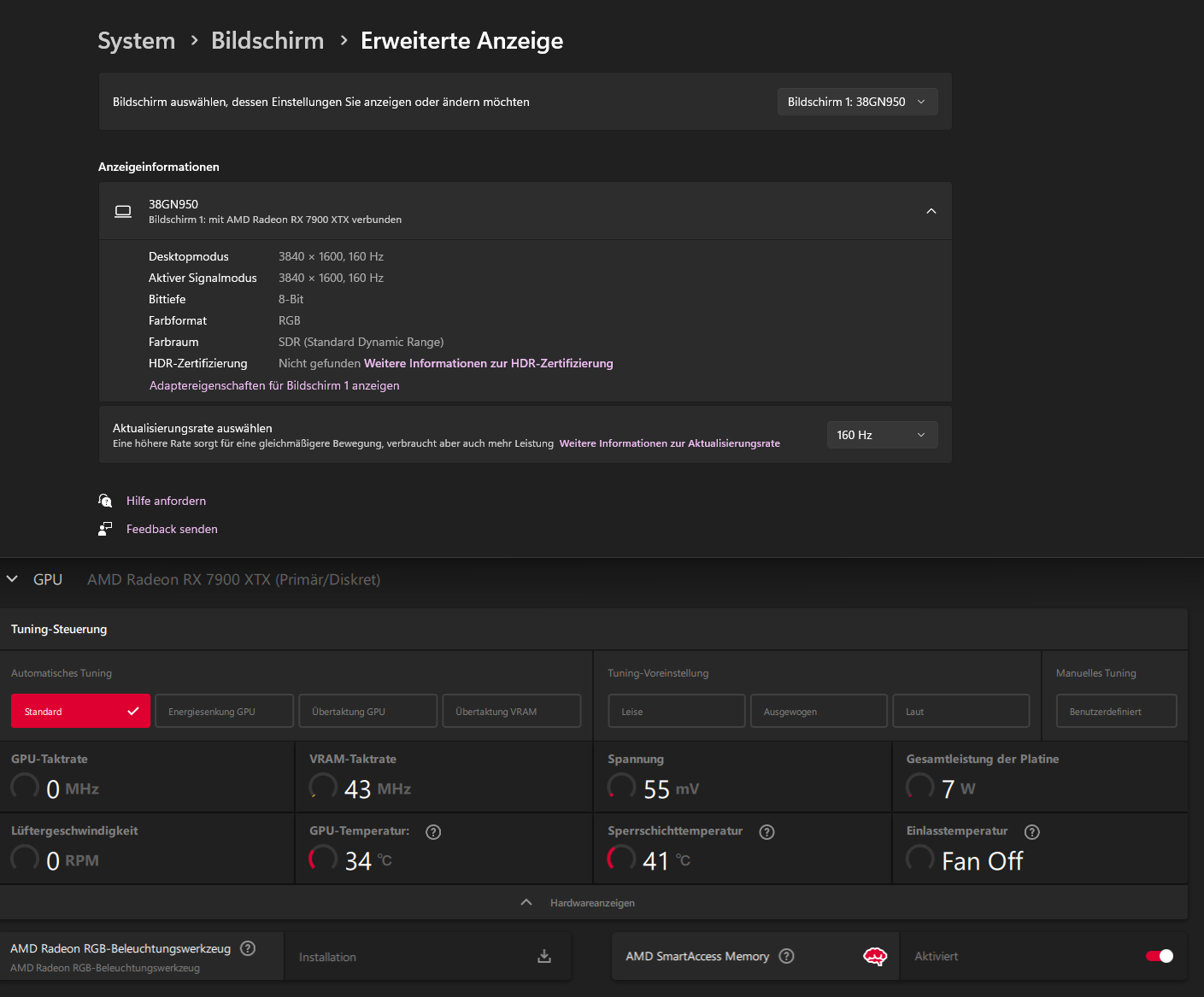Click Hilfe anfordern link
The width and height of the screenshot is (1204, 997).
[166, 501]
